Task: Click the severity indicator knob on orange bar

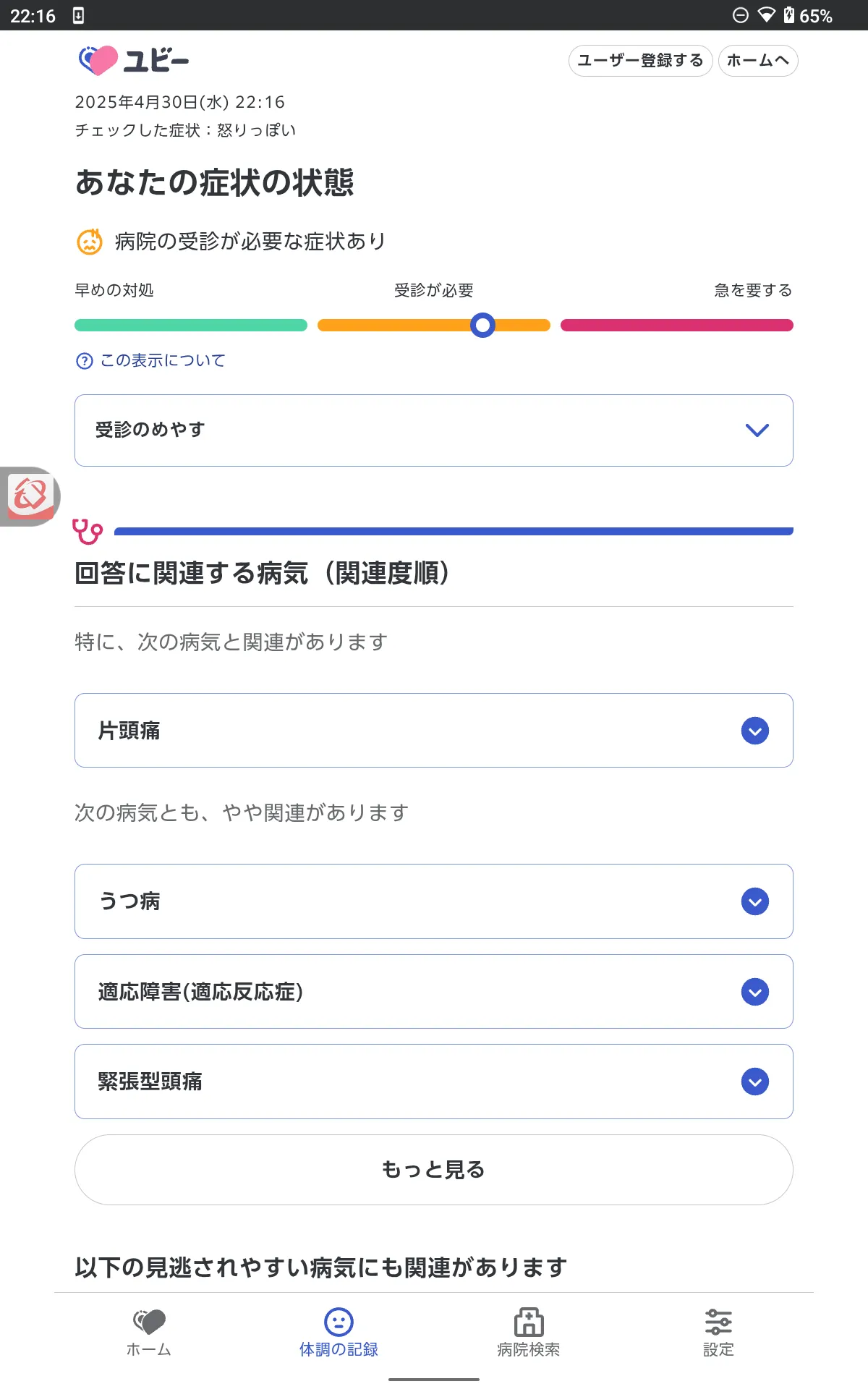Action: (482, 326)
